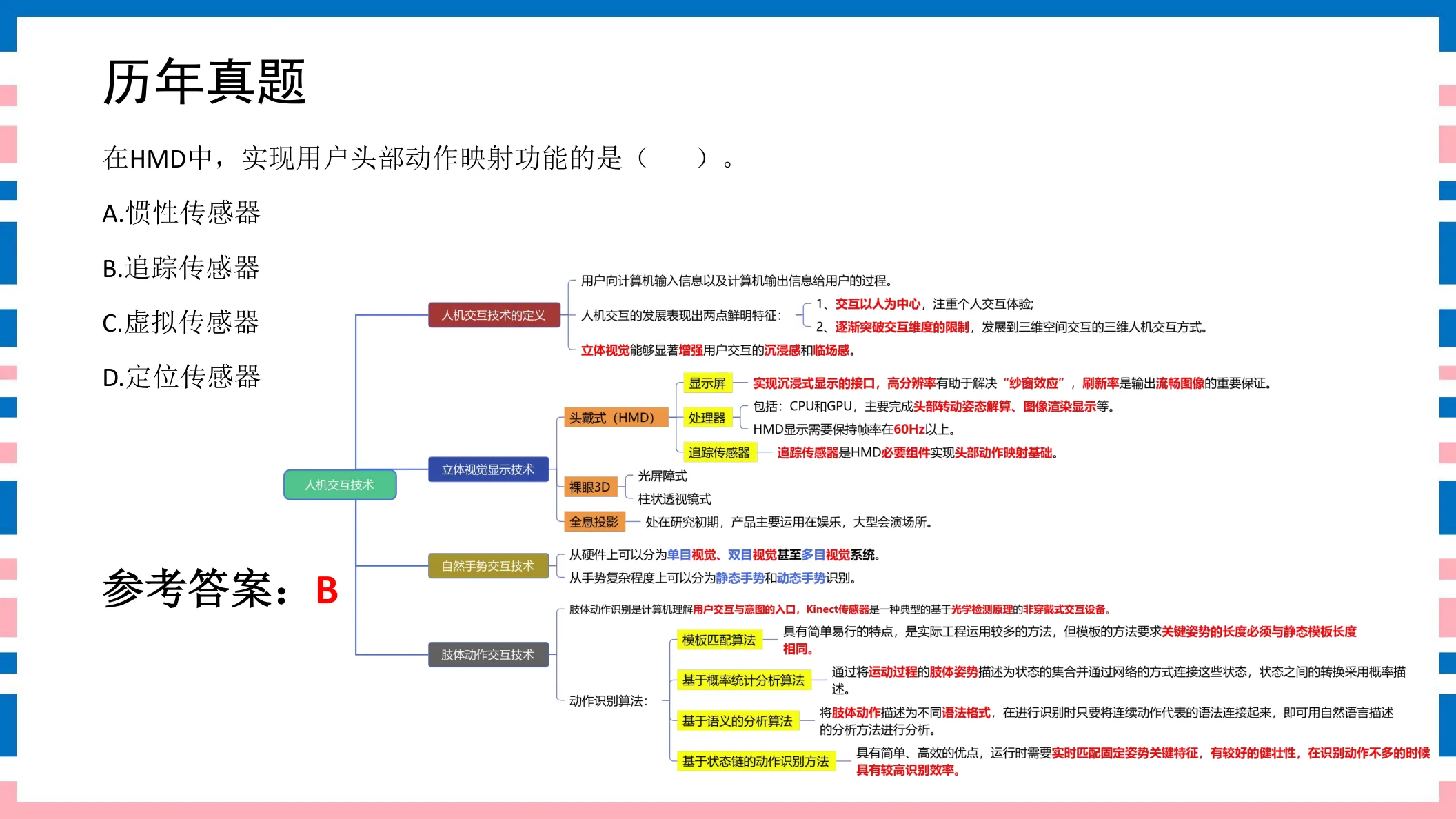Screen dimensions: 1456x819
Task: Click the line 用户向计算机输入信息以及计算机输出信息给用户的过程
Action: (738, 281)
